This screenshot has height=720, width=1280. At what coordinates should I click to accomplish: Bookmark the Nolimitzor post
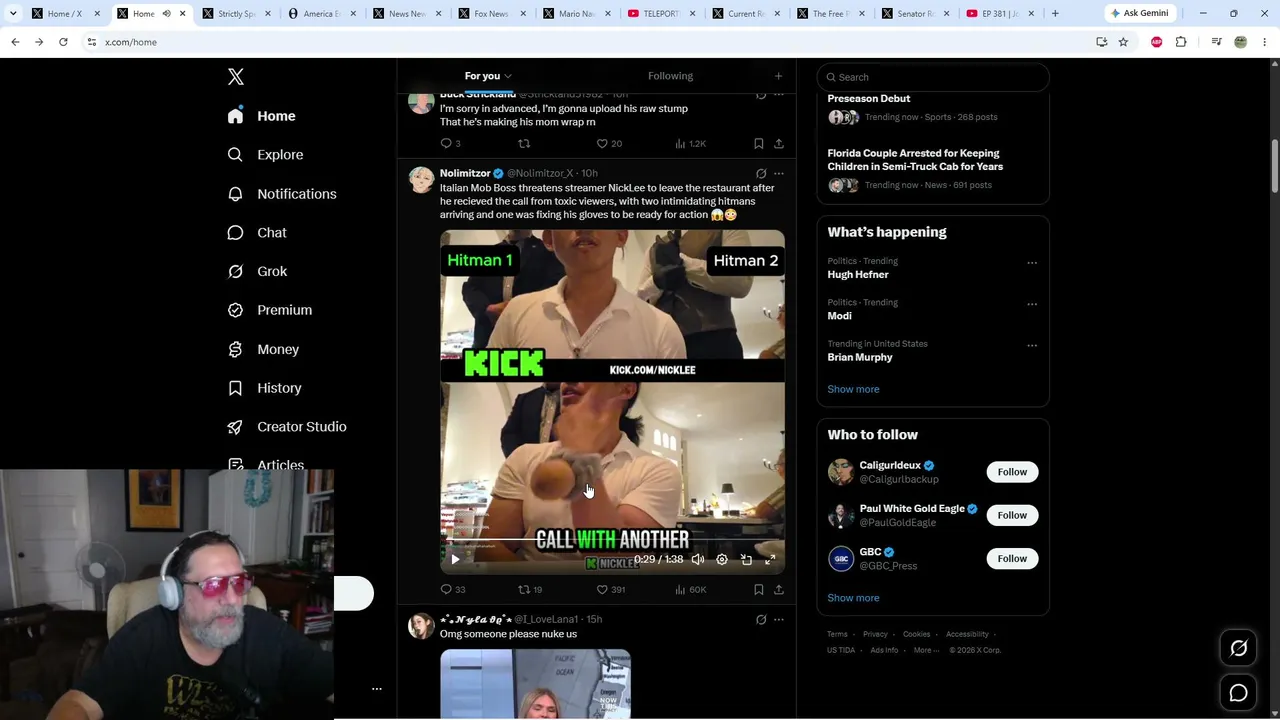[x=759, y=590]
